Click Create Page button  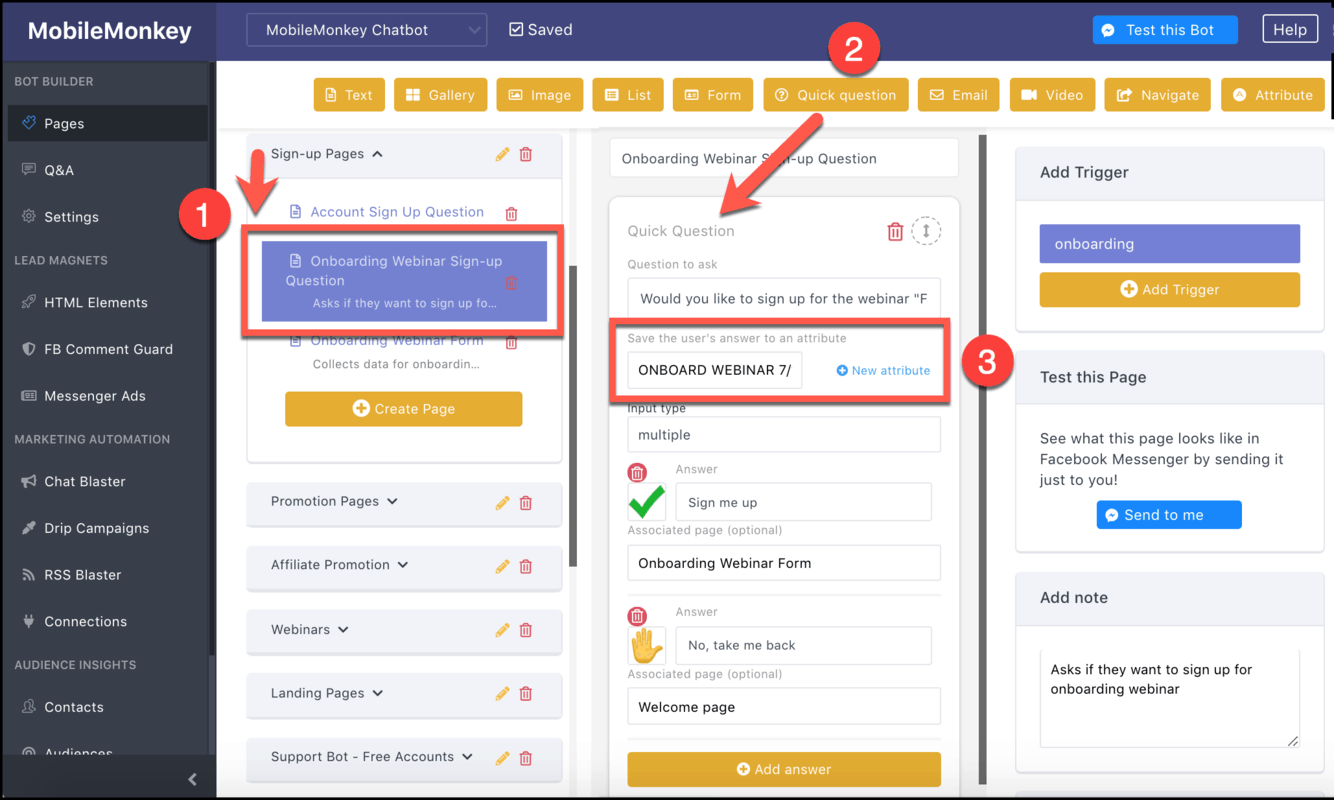(x=404, y=409)
